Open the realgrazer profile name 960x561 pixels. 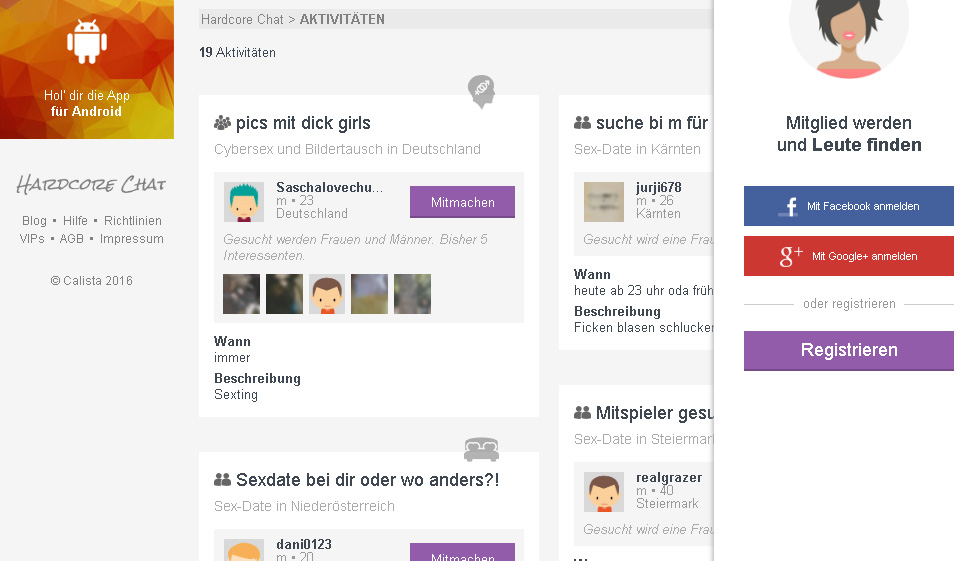669,478
